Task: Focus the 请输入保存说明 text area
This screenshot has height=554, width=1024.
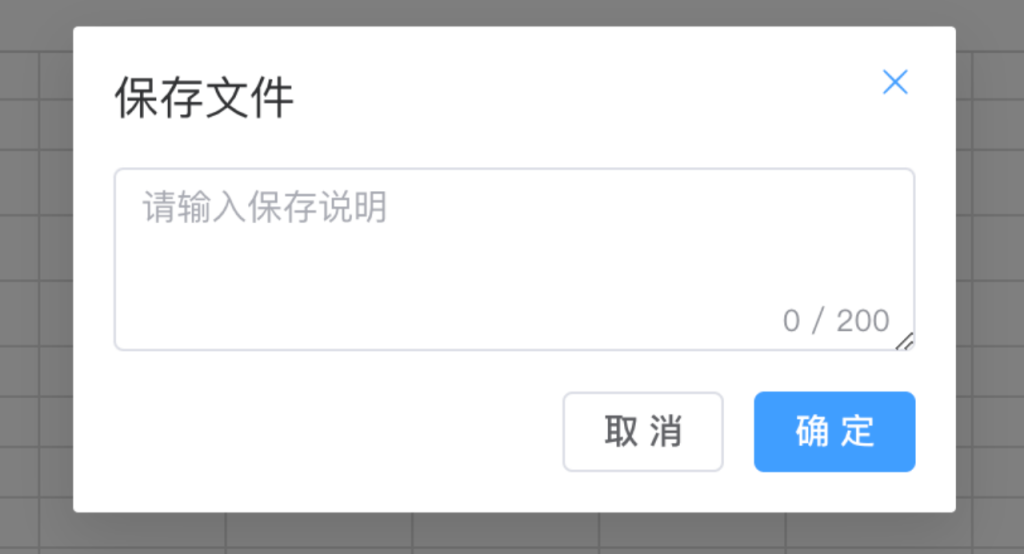Action: click(x=515, y=259)
